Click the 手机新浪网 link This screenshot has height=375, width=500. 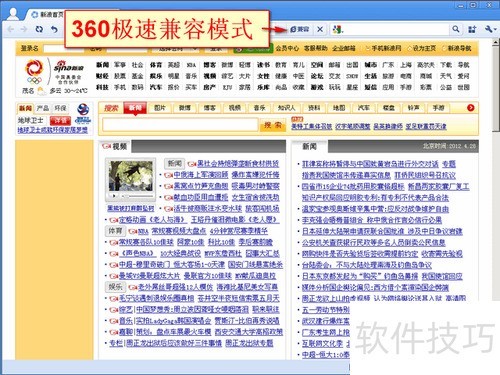click(x=386, y=48)
